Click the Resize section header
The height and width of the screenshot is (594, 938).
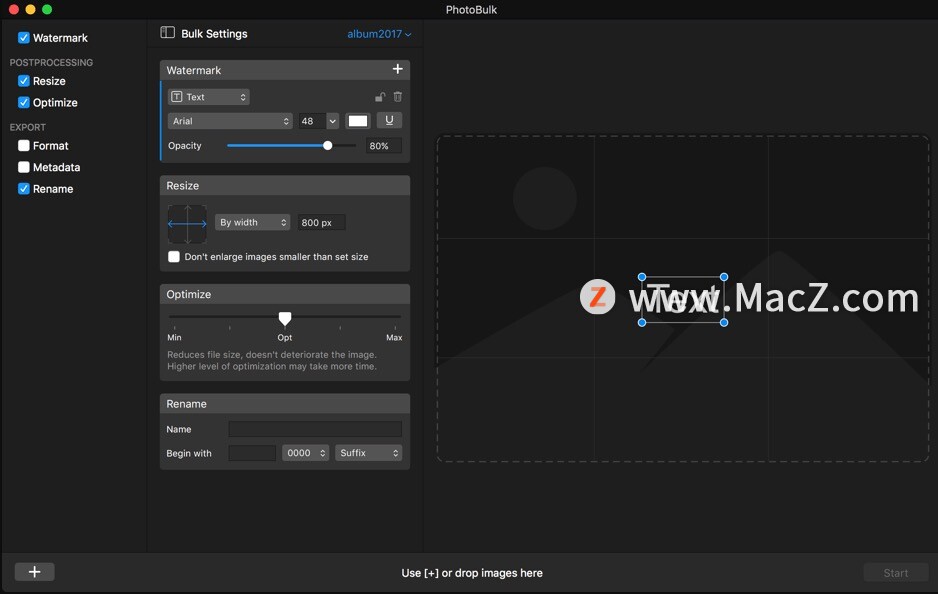point(285,185)
